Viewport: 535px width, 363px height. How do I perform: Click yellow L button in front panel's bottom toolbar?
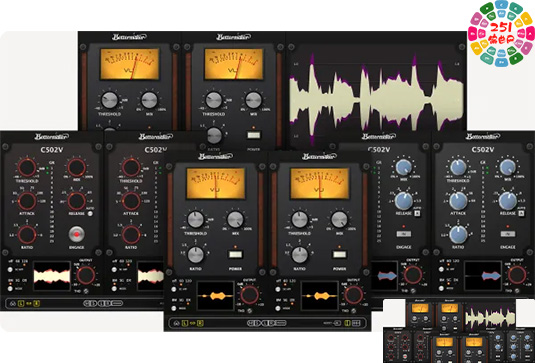(x=185, y=323)
